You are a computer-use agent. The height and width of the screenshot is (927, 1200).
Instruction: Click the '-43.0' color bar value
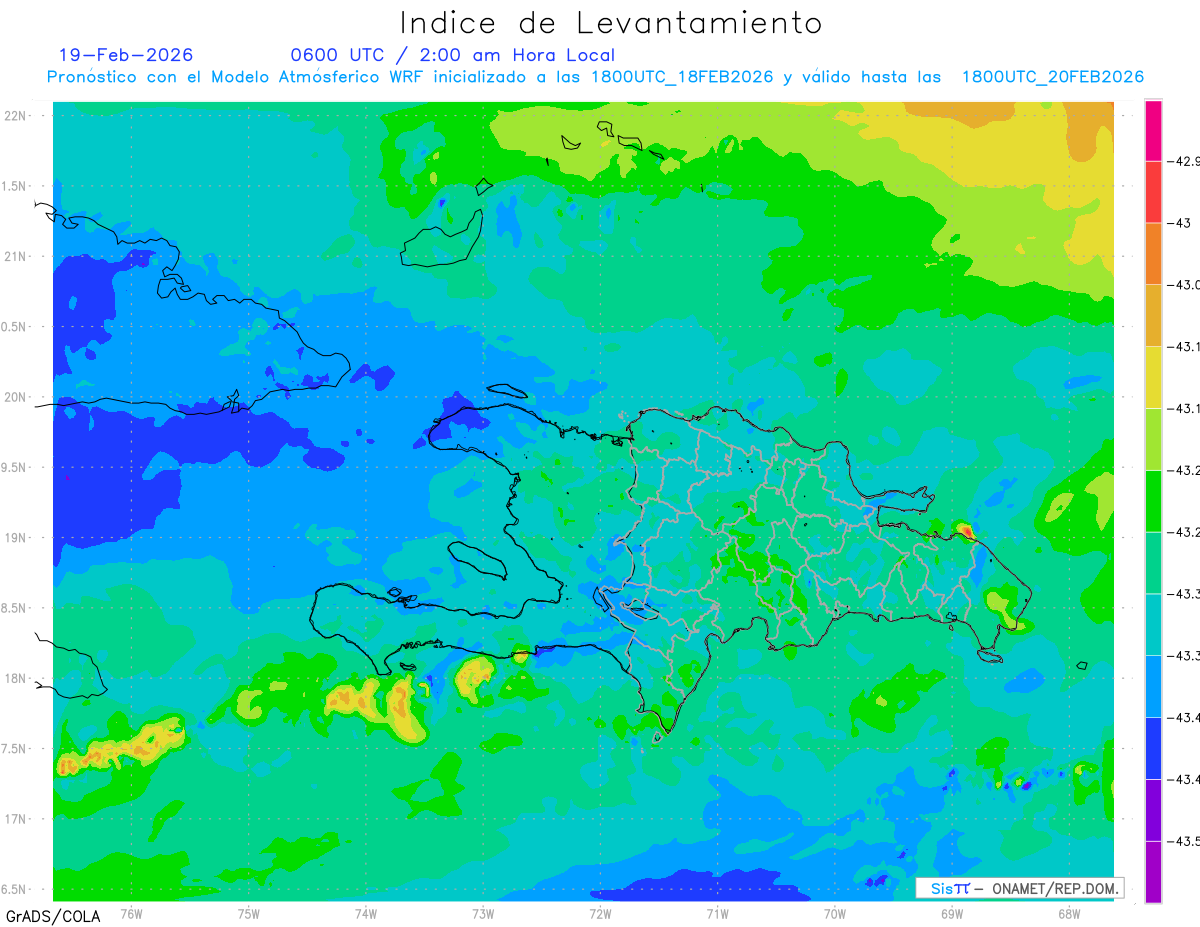[1184, 285]
